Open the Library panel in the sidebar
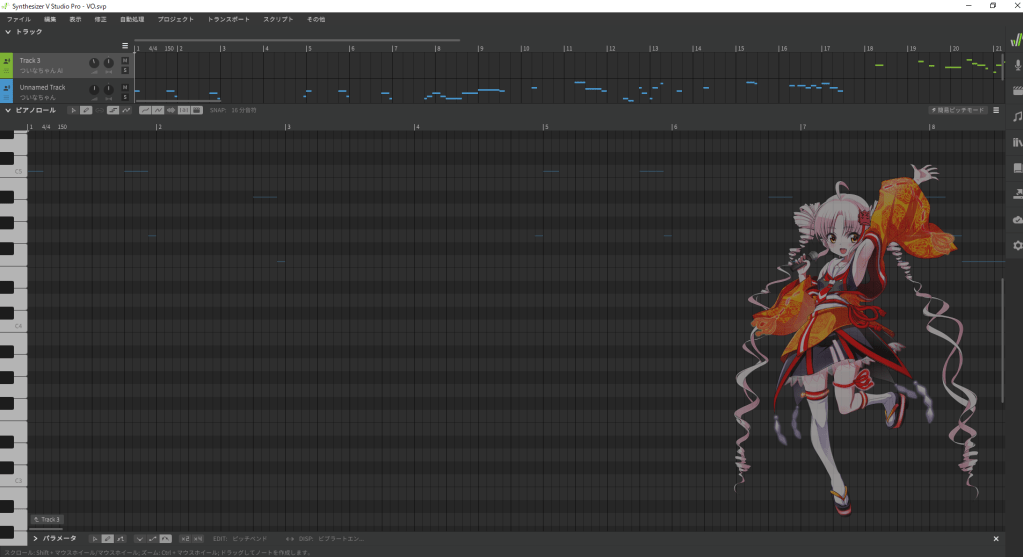Viewport: 1023px width, 557px height. click(1017, 143)
